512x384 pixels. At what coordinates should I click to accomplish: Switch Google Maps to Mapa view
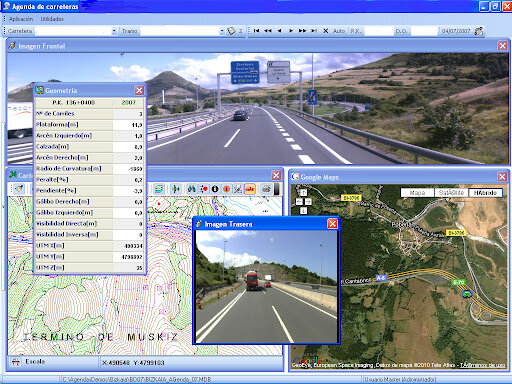[x=417, y=193]
